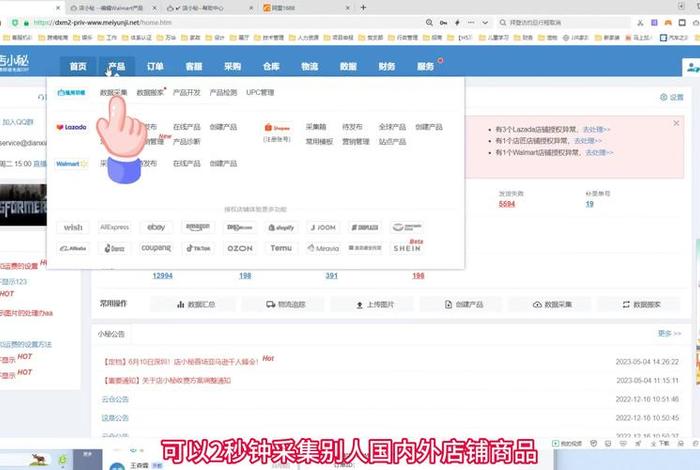Expand the address bar dropdown chevron

[485, 22]
